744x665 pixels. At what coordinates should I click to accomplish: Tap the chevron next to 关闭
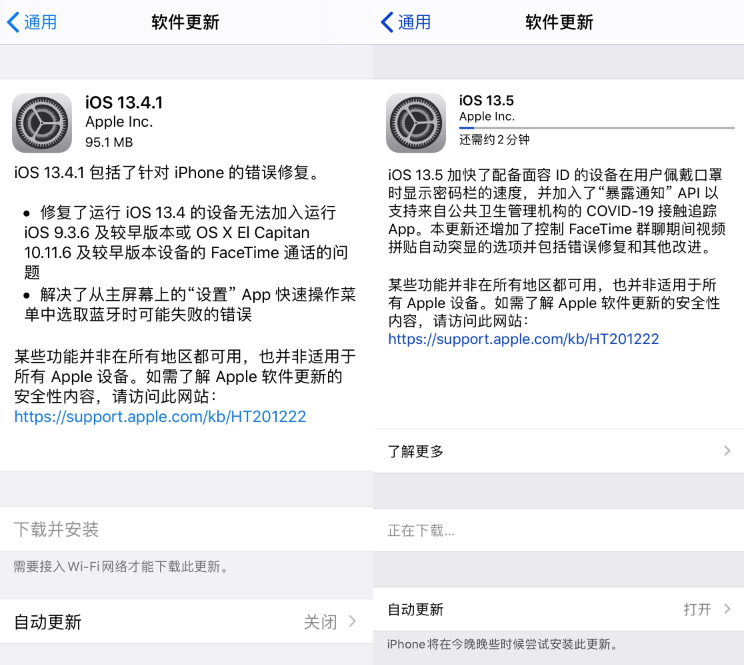tap(352, 621)
